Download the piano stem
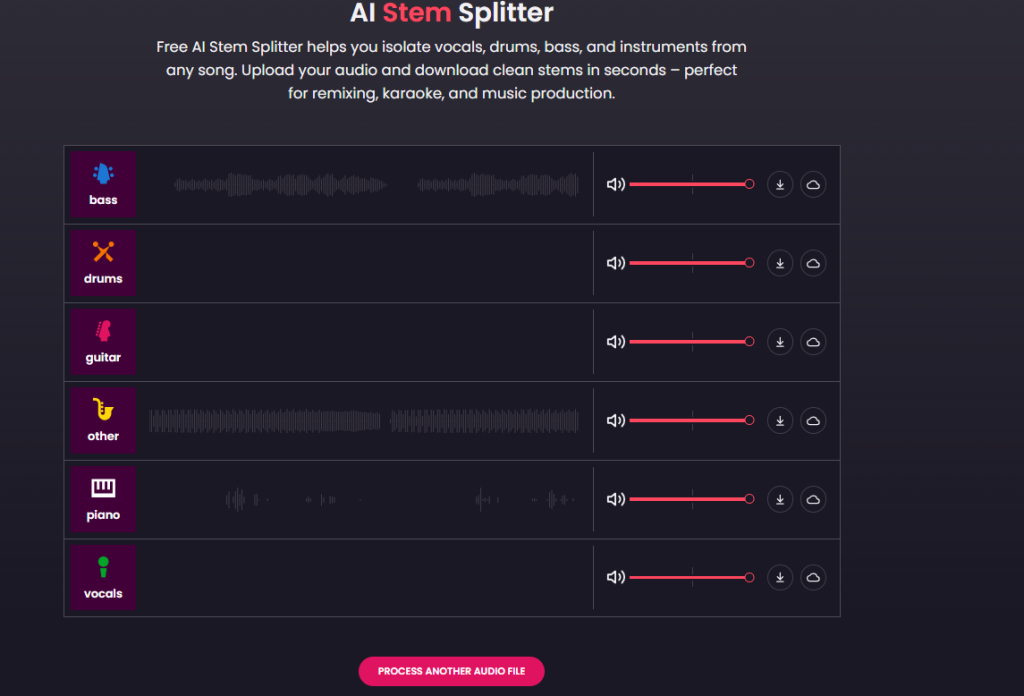Screen dimensions: 1024x696 pos(780,499)
